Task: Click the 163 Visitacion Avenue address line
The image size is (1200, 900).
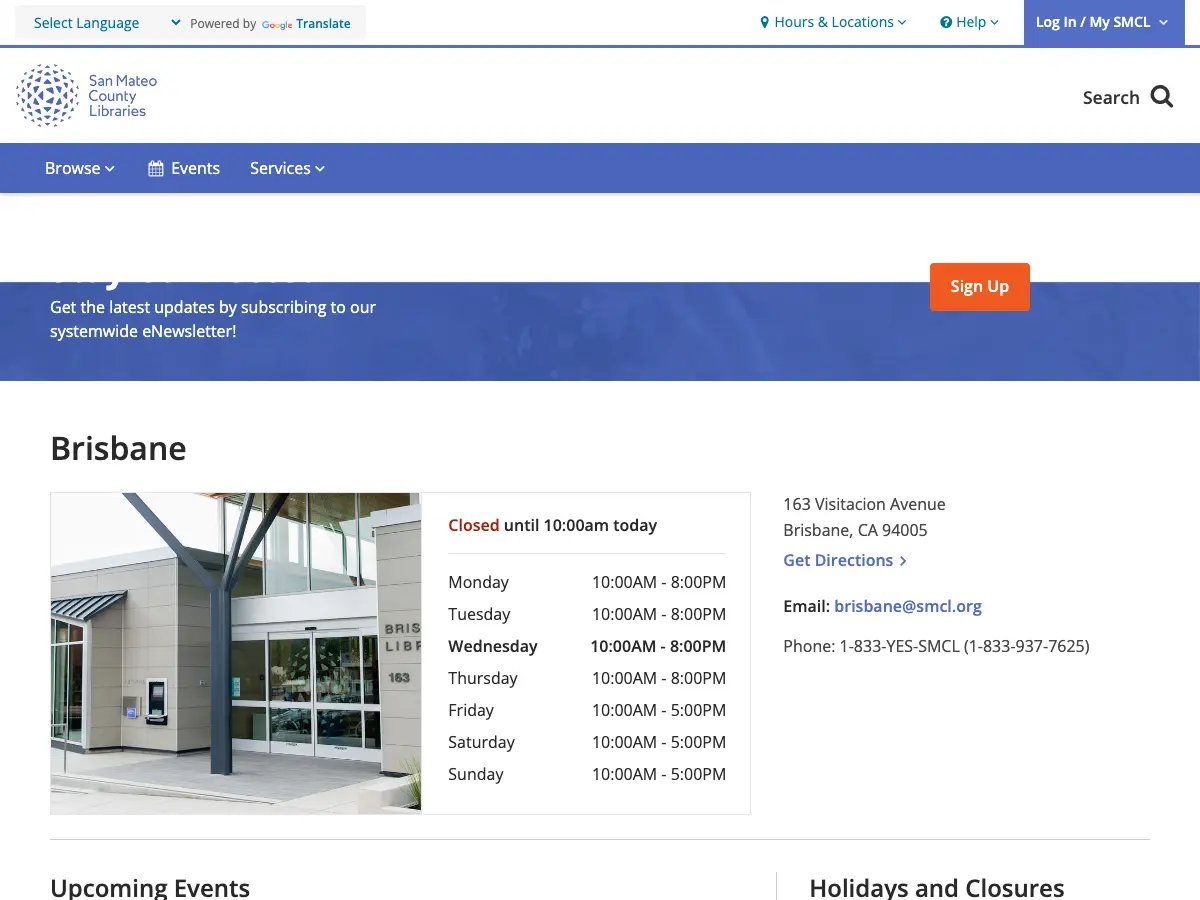Action: click(864, 504)
